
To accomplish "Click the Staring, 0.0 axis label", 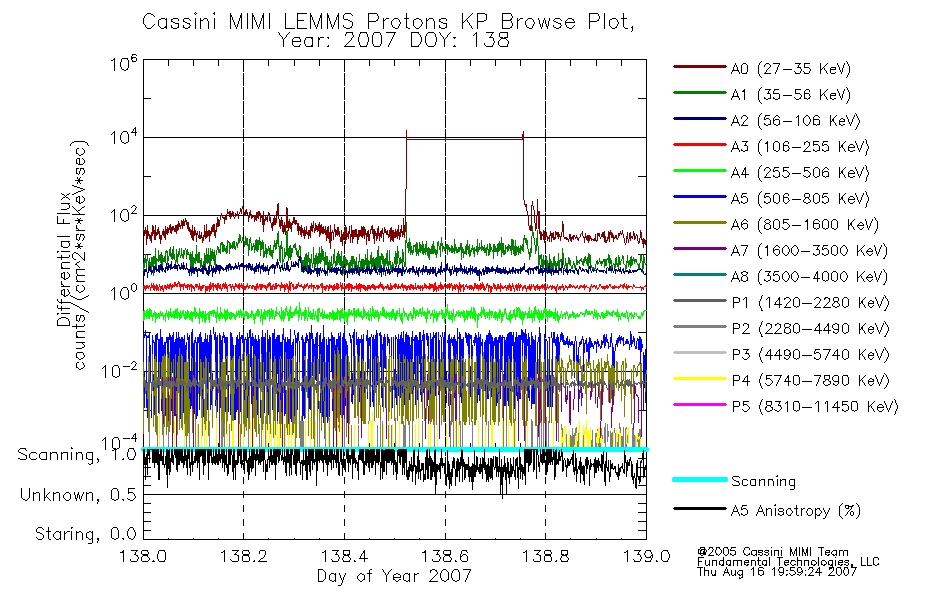I will (x=85, y=534).
